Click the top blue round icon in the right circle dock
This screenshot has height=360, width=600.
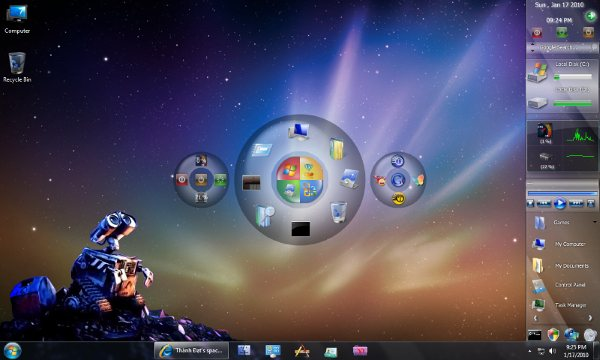[x=398, y=161]
